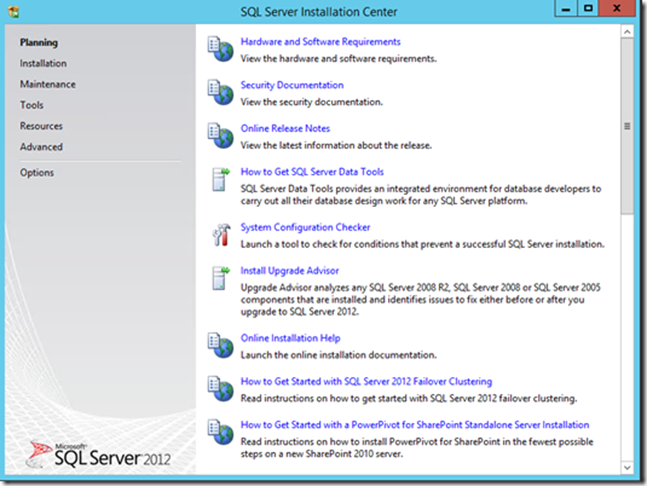Click 'Launch a tool to check for conditions' text
The width and height of the screenshot is (647, 486).
point(423,244)
